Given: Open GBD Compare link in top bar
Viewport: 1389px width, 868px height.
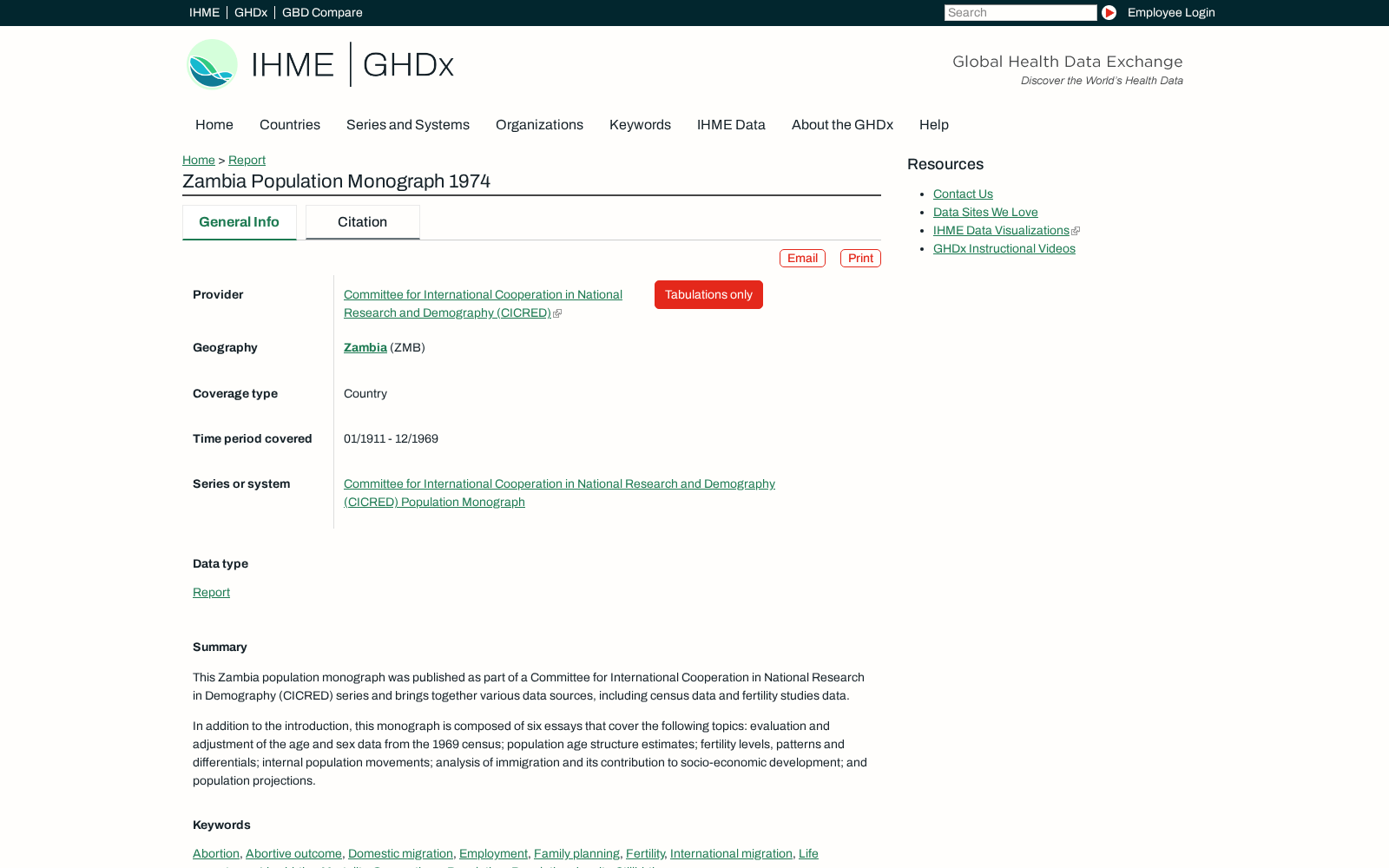Looking at the screenshot, I should (322, 12).
